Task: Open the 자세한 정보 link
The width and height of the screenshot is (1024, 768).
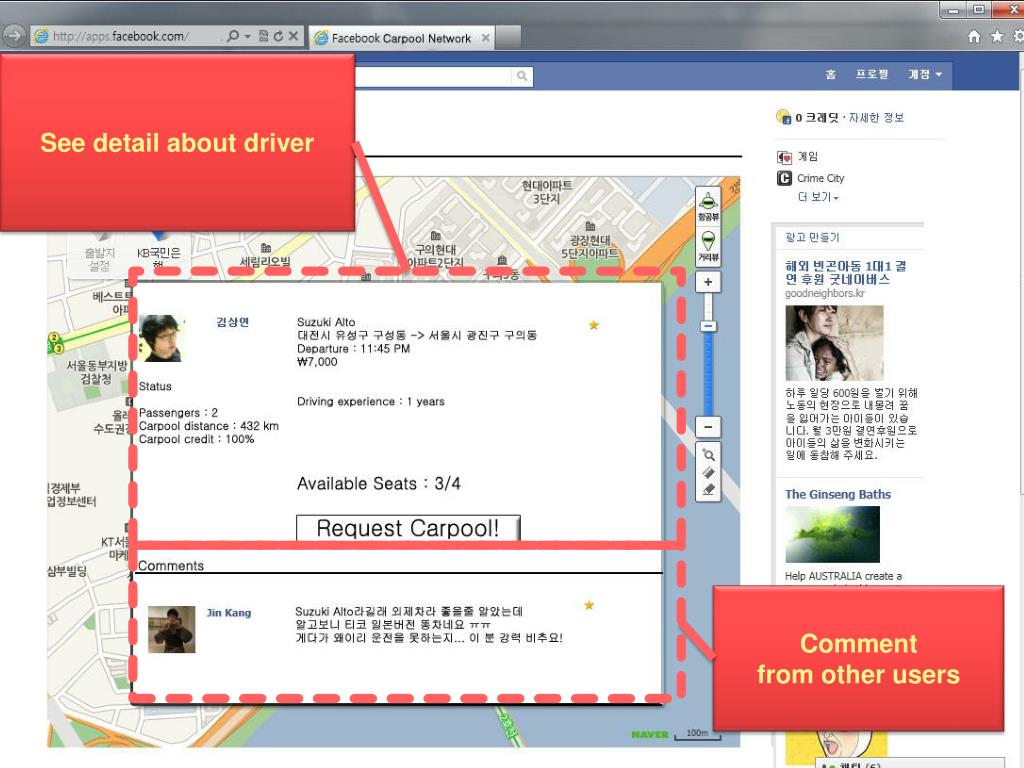Action: (x=876, y=118)
